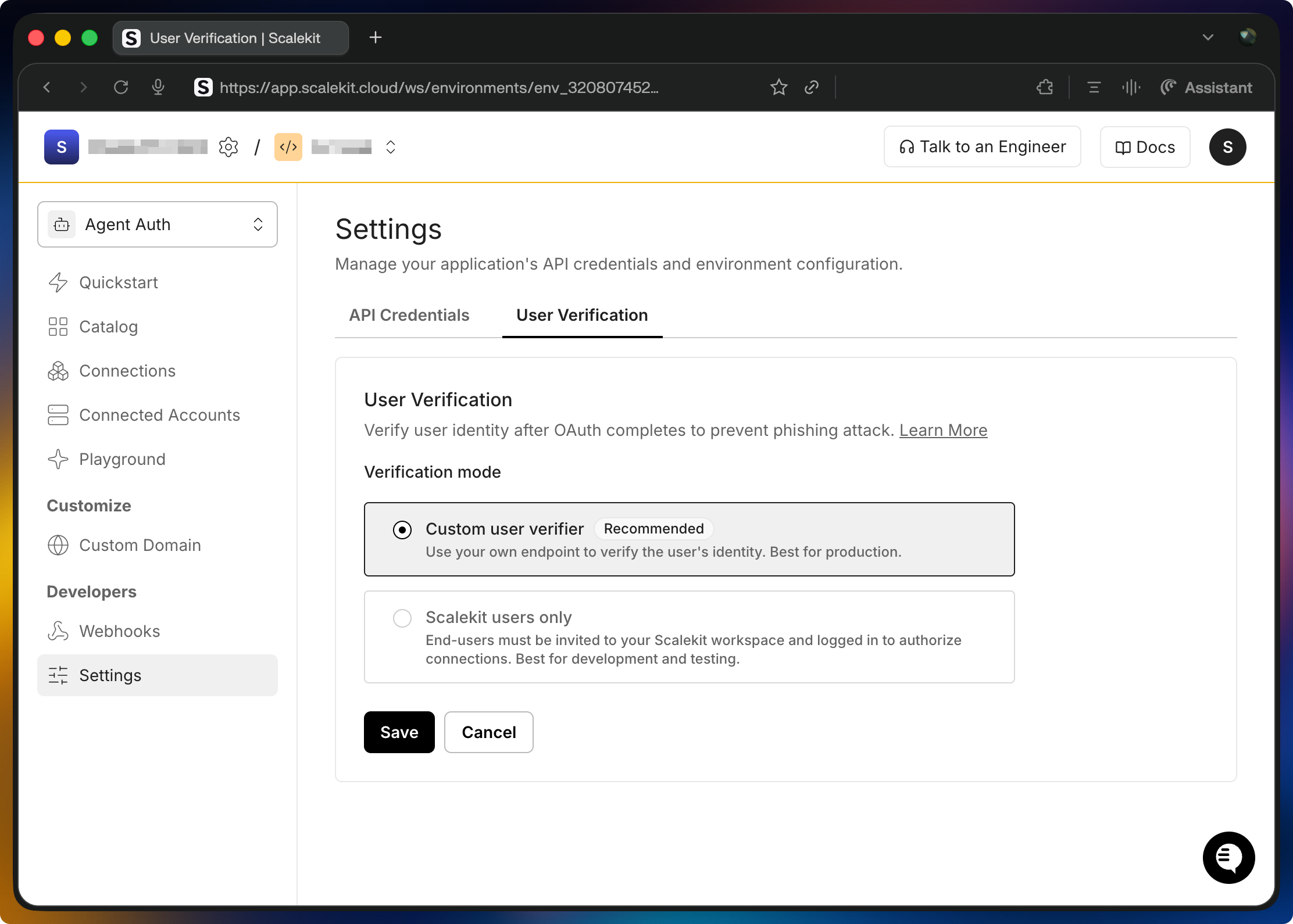Open the Catalog section
The height and width of the screenshot is (924, 1293).
pyautogui.click(x=108, y=327)
